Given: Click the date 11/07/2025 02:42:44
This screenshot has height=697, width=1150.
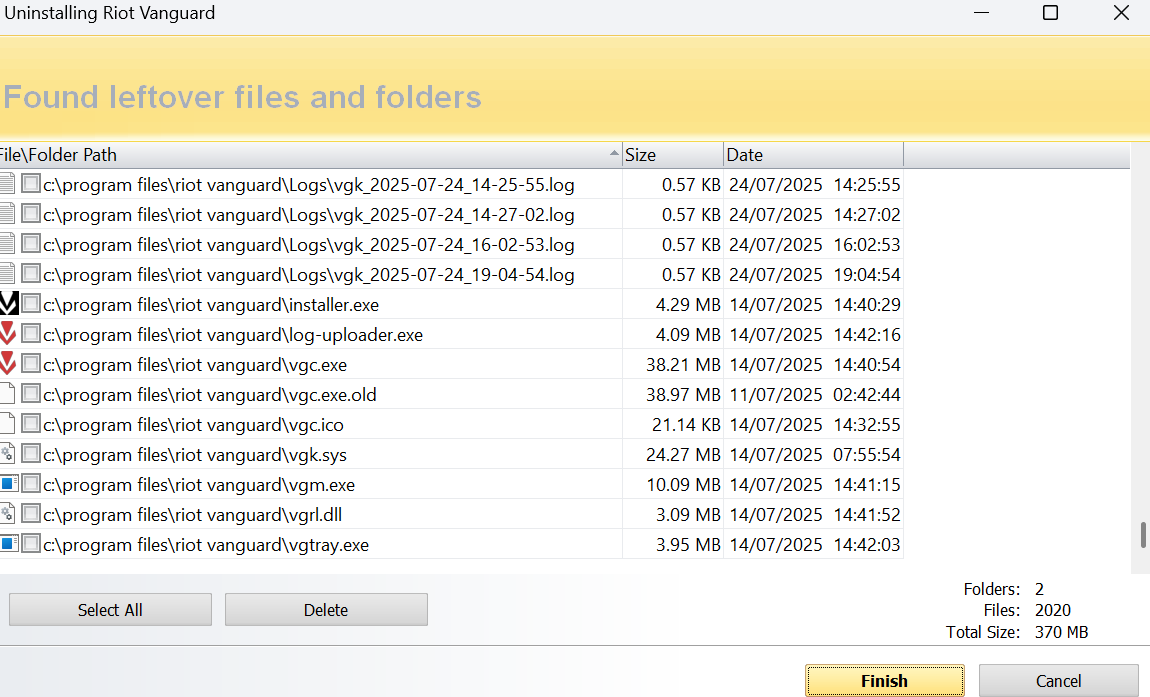Looking at the screenshot, I should [815, 395].
